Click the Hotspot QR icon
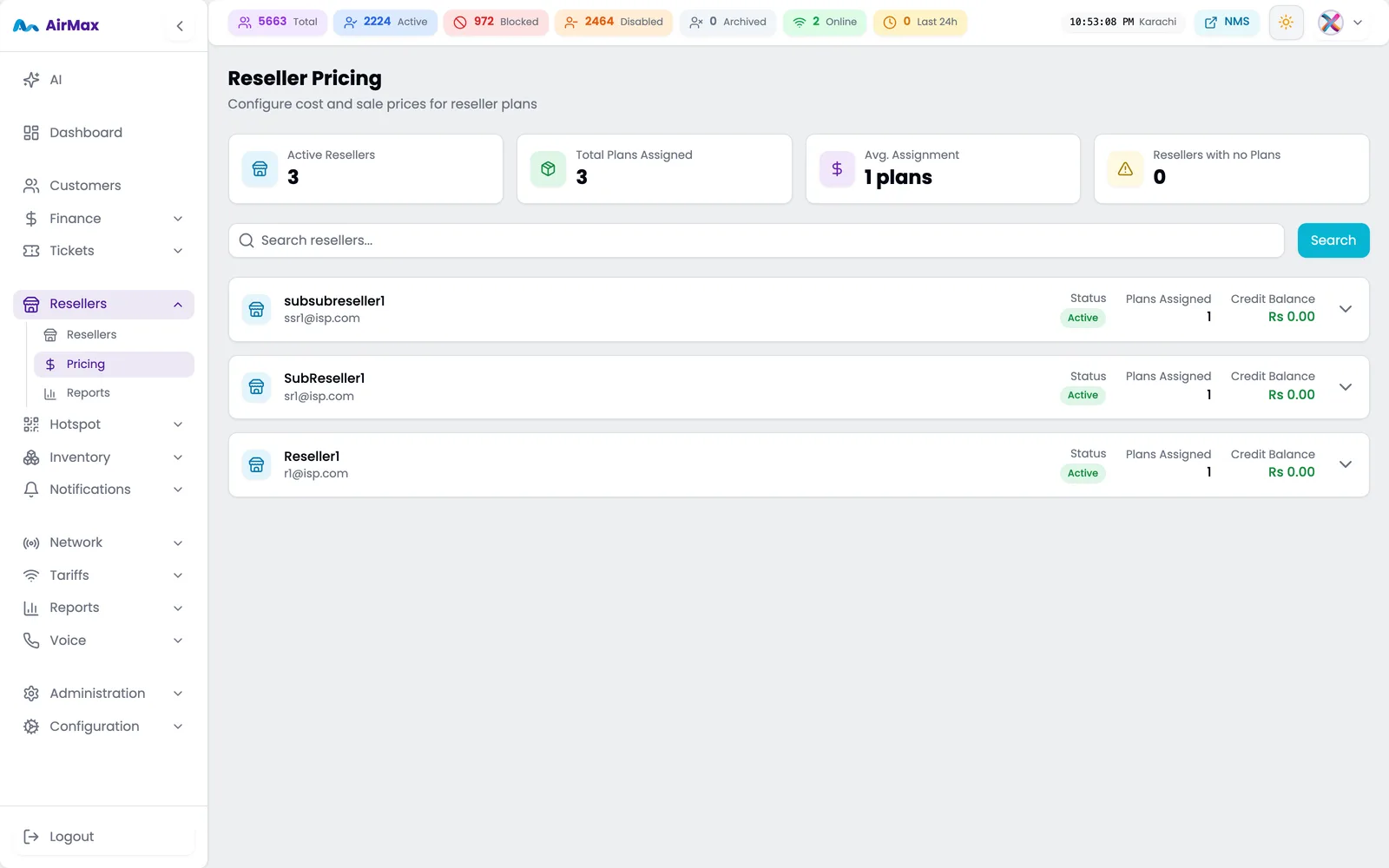The image size is (1389, 868). (31, 424)
